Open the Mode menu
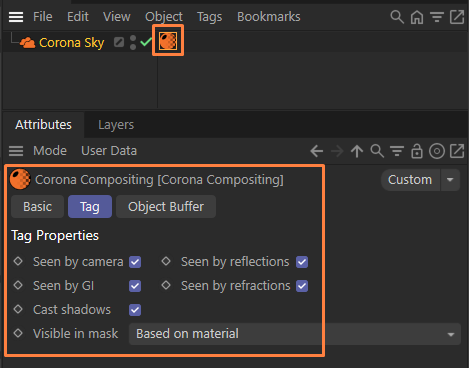 click(50, 151)
